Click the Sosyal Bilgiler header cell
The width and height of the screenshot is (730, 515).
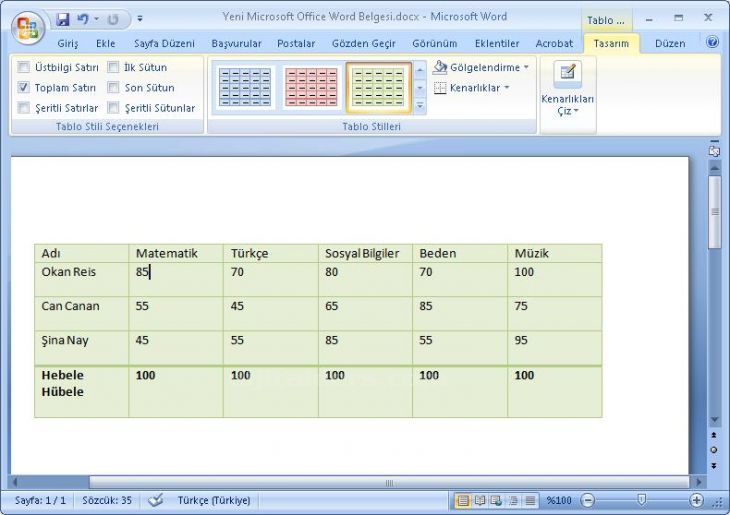pos(365,253)
